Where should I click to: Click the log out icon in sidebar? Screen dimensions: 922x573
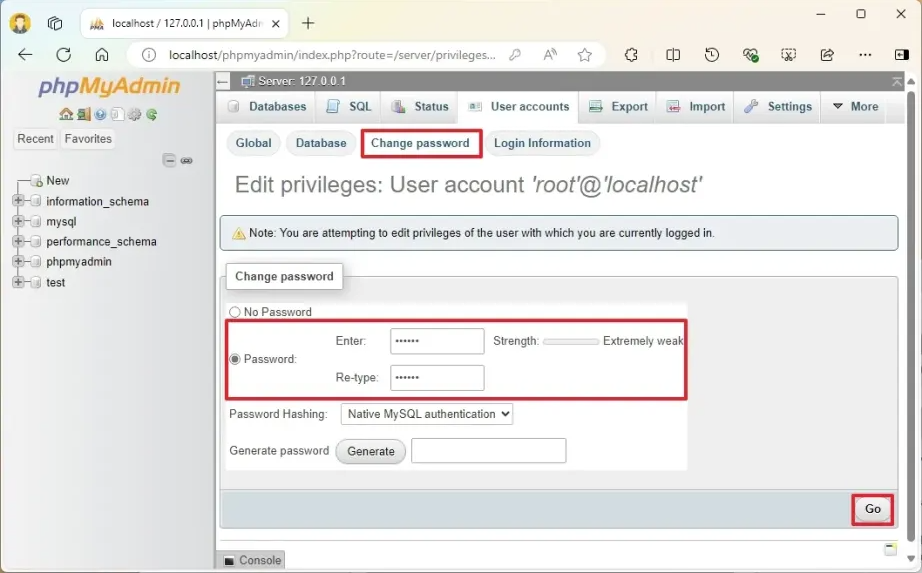pyautogui.click(x=83, y=114)
